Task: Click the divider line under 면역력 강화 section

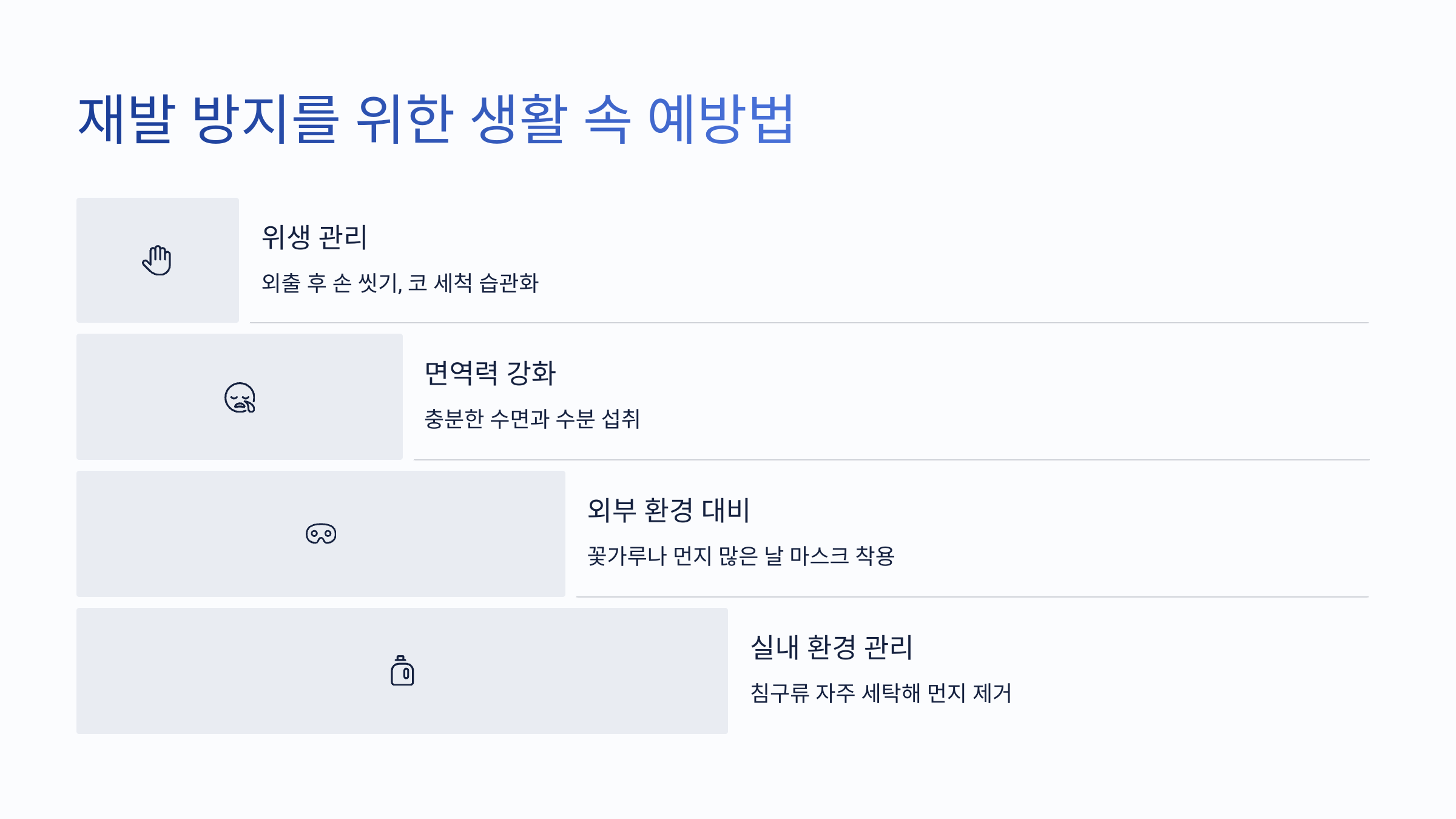Action: [x=891, y=460]
